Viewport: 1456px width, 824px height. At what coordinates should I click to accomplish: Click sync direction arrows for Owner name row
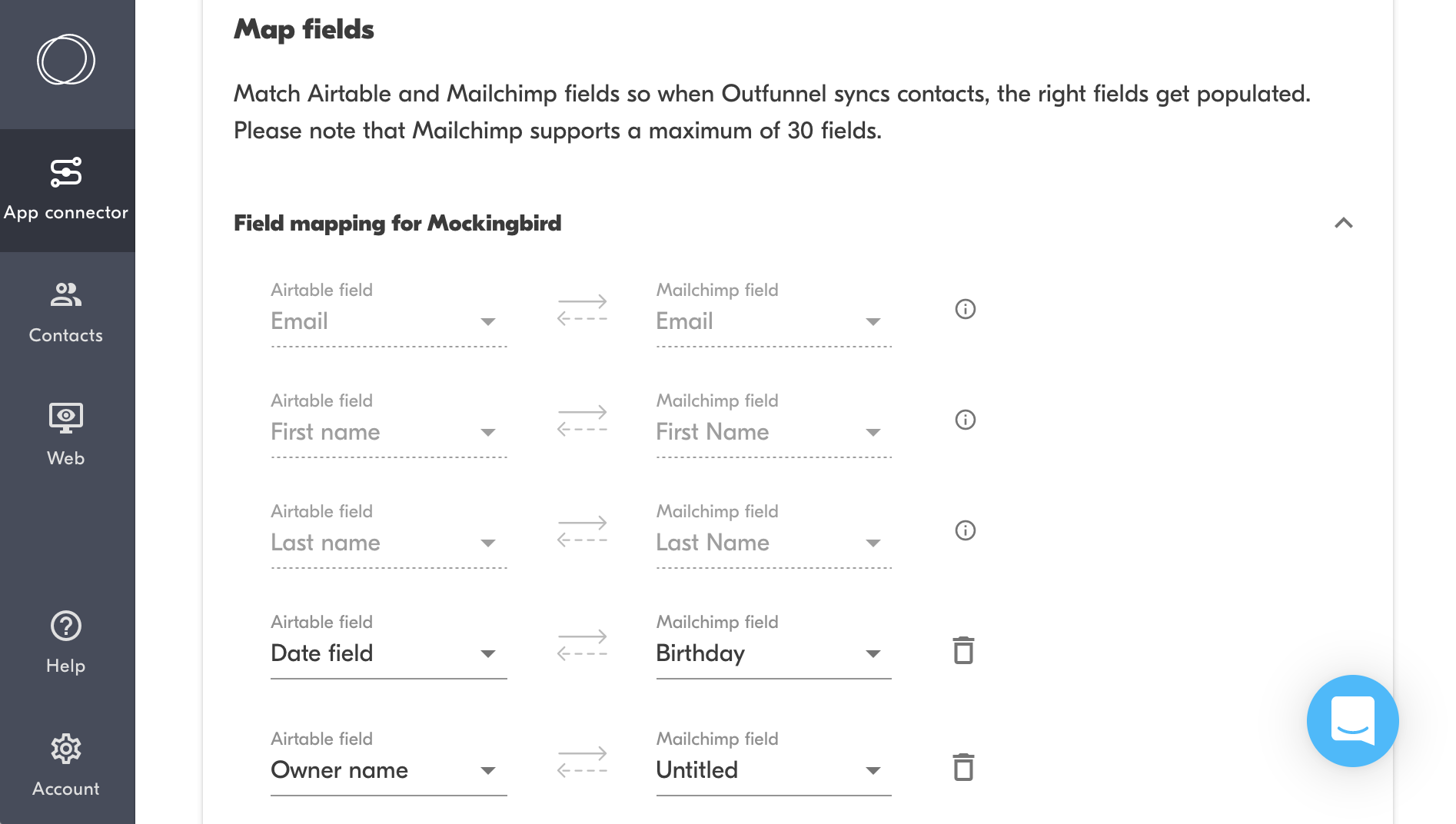[582, 763]
